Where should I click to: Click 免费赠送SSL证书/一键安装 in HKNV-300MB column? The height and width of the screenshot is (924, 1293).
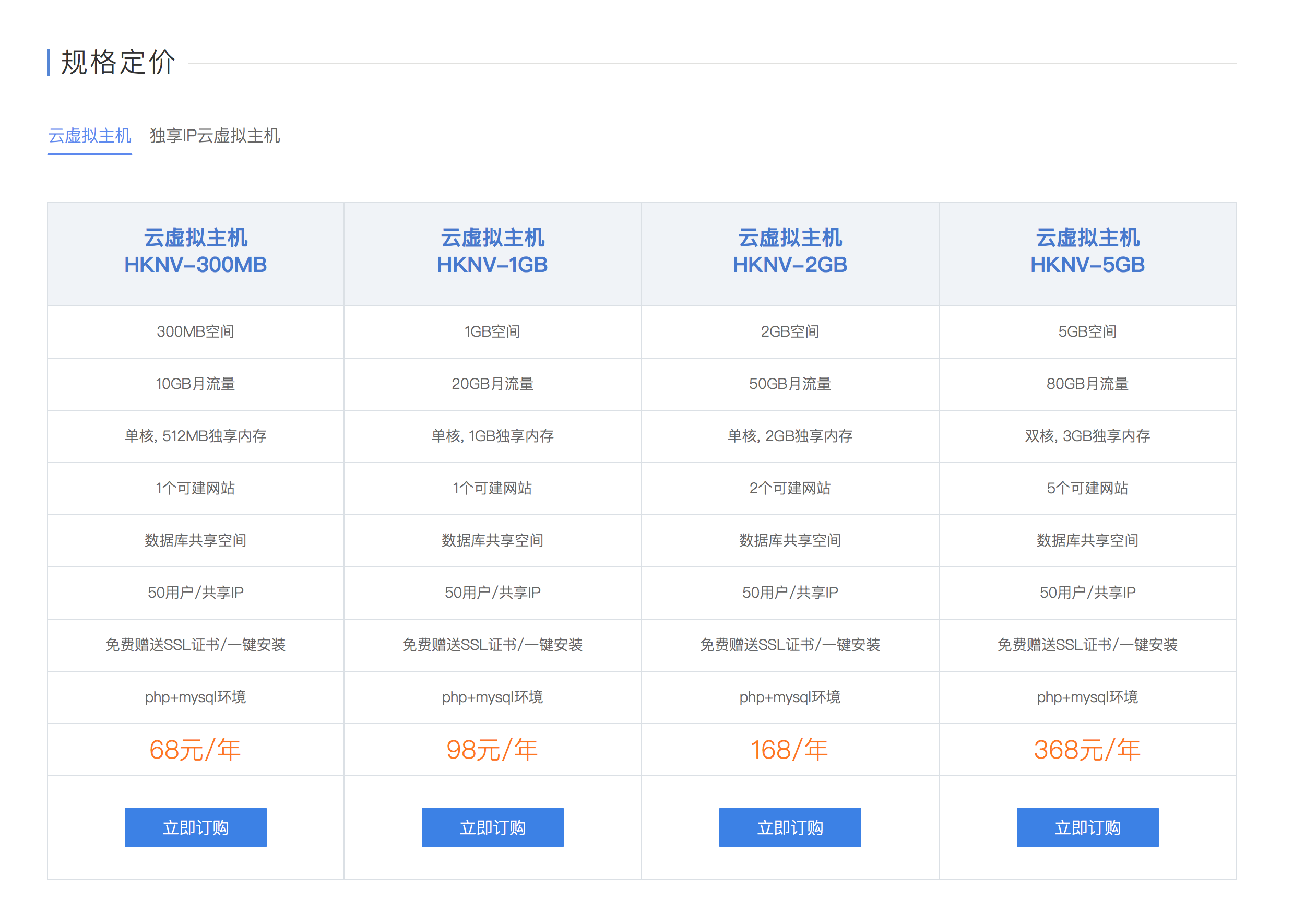pyautogui.click(x=195, y=645)
